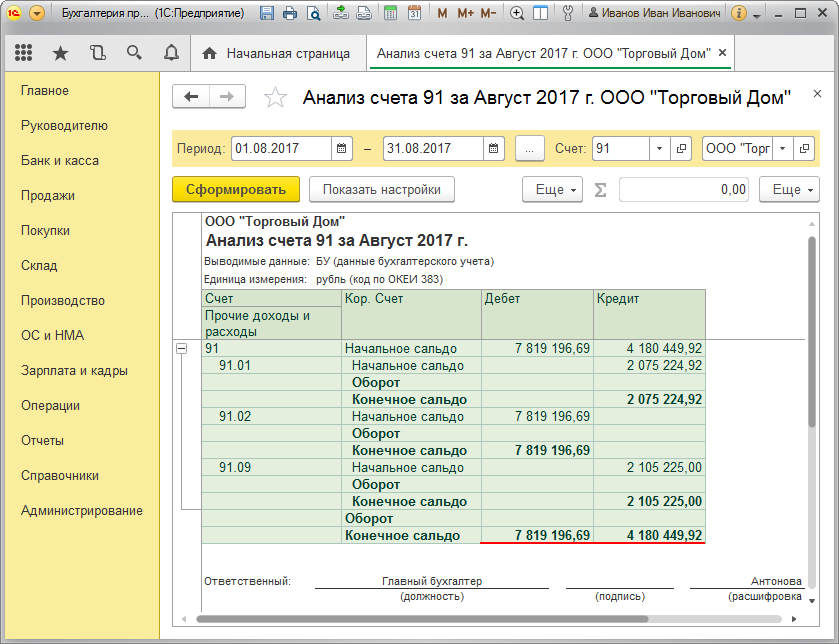The image size is (839, 644).
Task: Open the calculator icon
Action: 391,13
